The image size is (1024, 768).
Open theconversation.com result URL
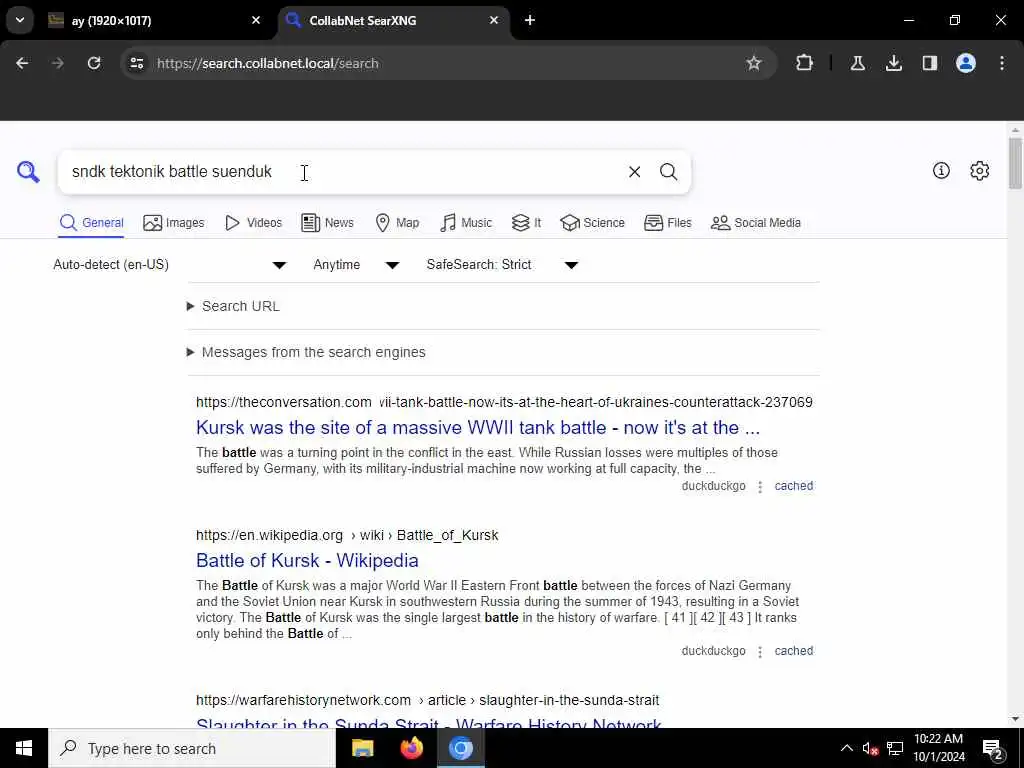[504, 402]
